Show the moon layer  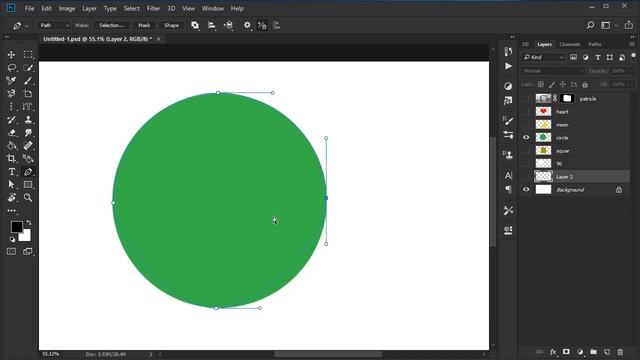(526, 124)
